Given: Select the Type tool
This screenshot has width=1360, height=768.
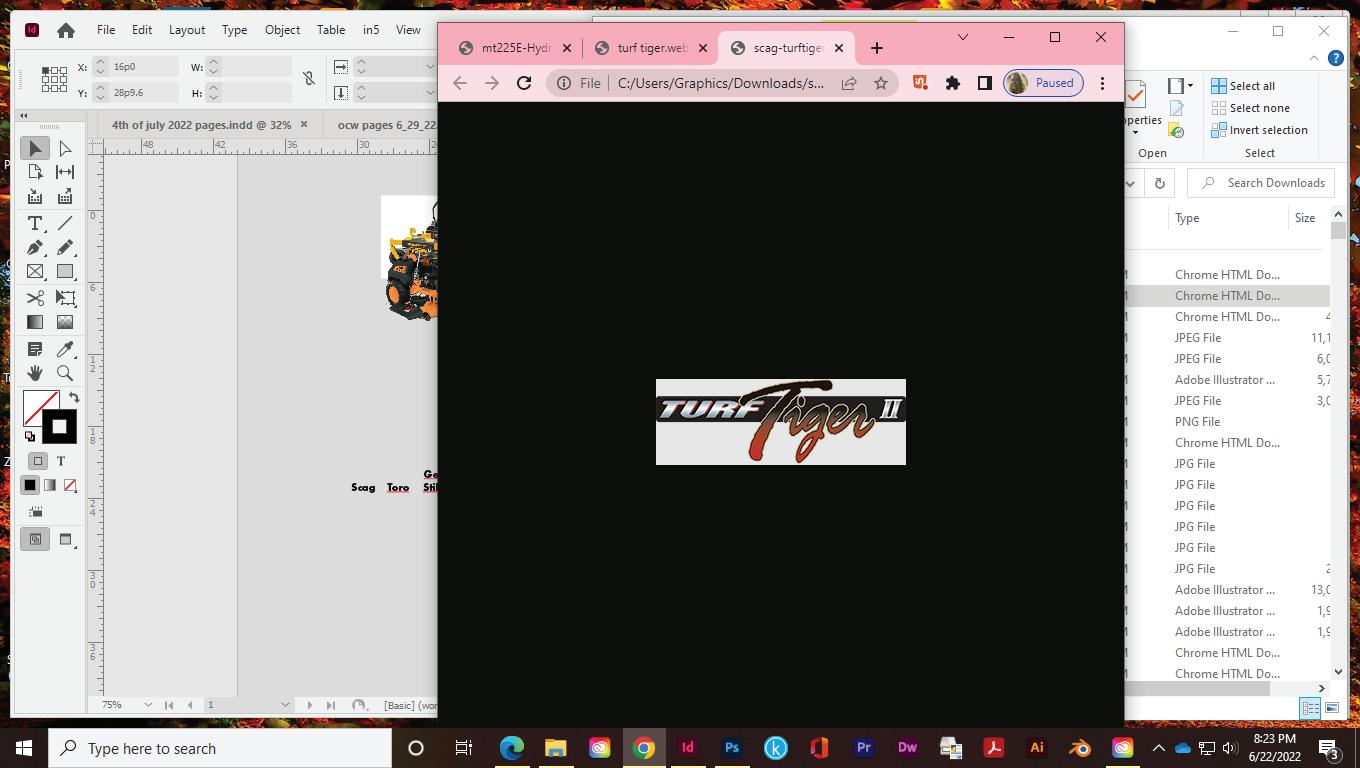Looking at the screenshot, I should tap(35, 223).
